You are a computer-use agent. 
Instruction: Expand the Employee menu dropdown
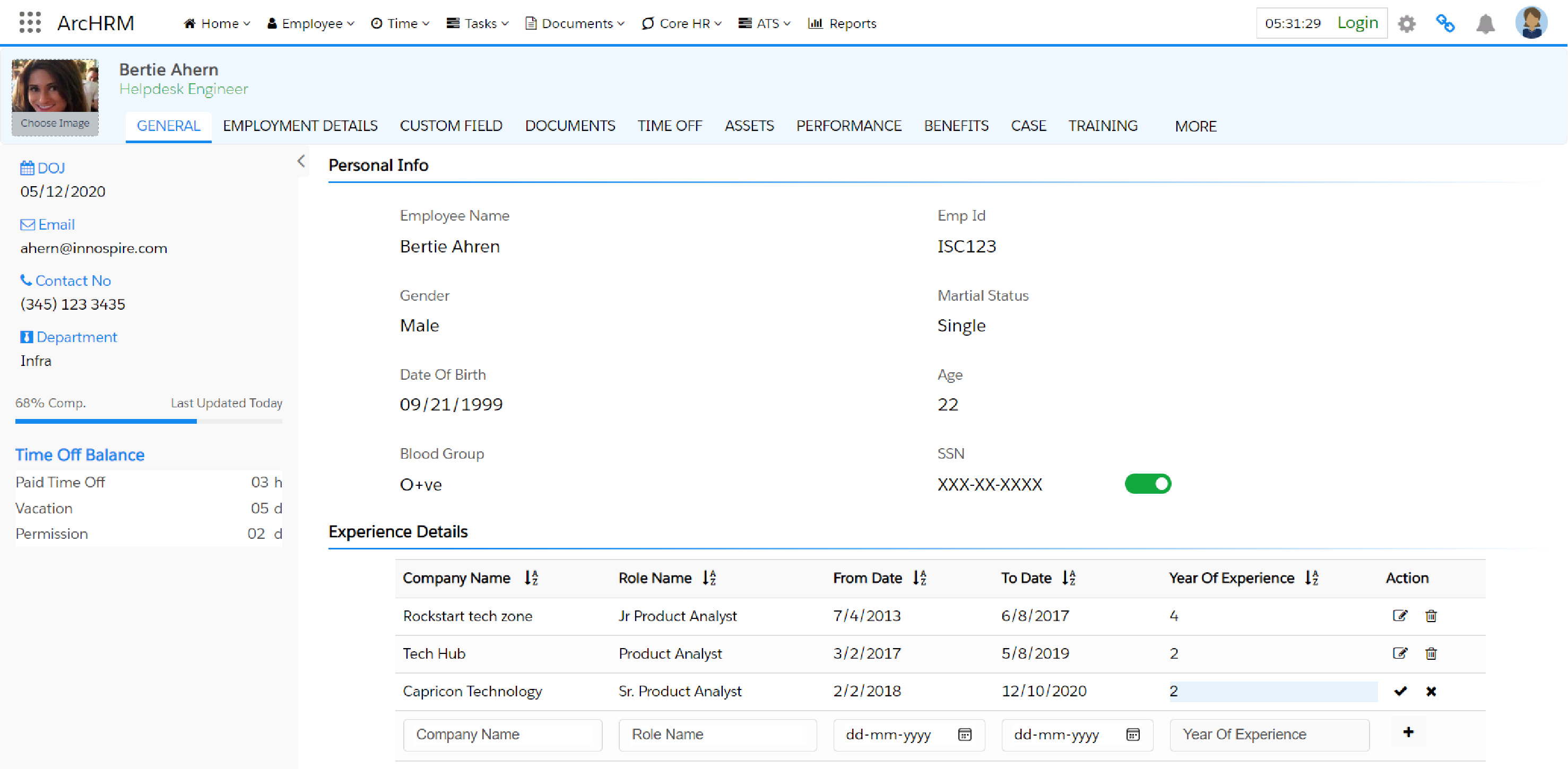310,23
